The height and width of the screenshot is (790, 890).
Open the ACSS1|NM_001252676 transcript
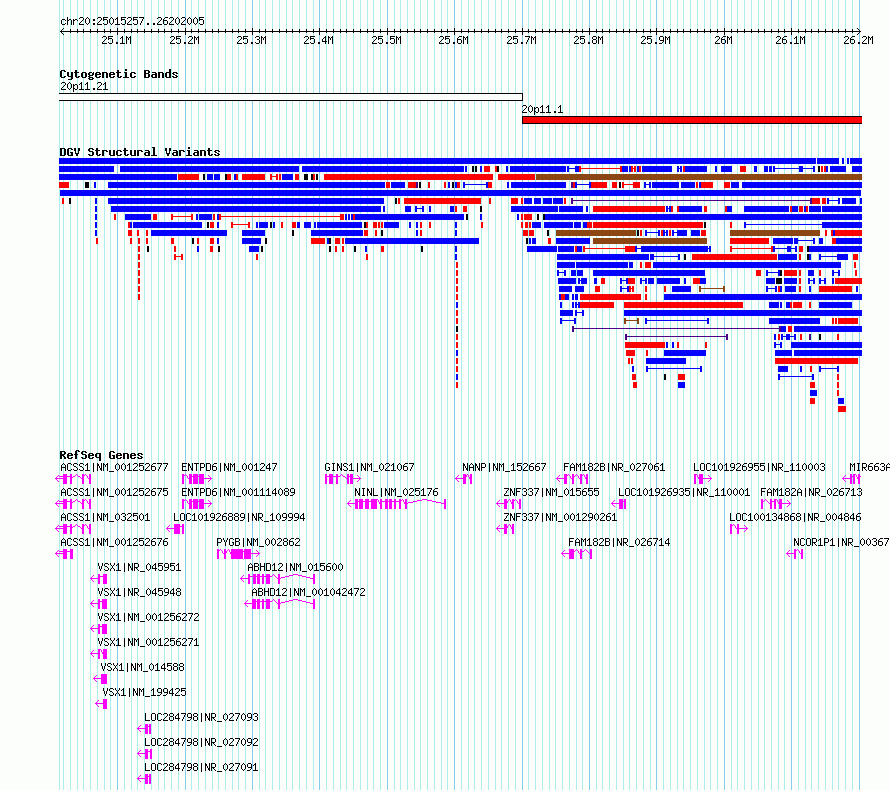tap(114, 542)
